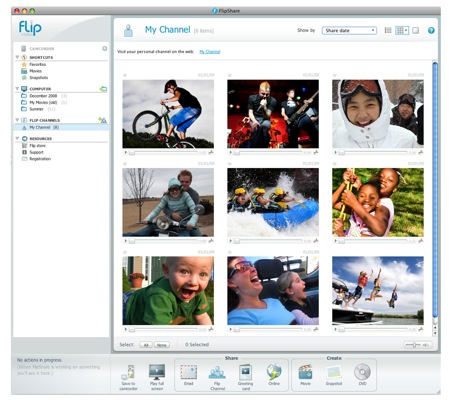Toggle favorite star on women in car video
The height and width of the screenshot is (400, 450).
click(x=230, y=252)
